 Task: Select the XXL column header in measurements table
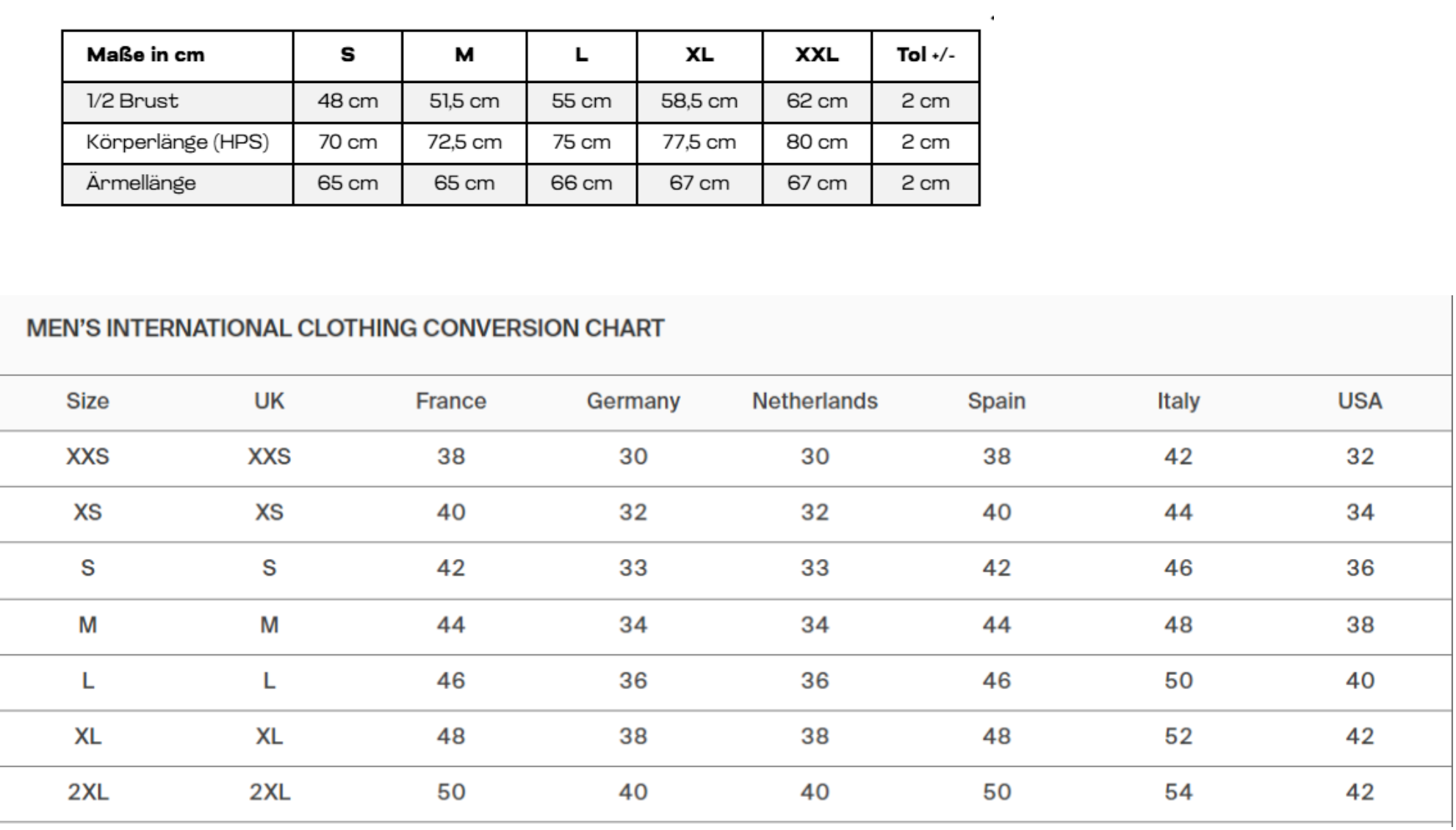point(817,56)
